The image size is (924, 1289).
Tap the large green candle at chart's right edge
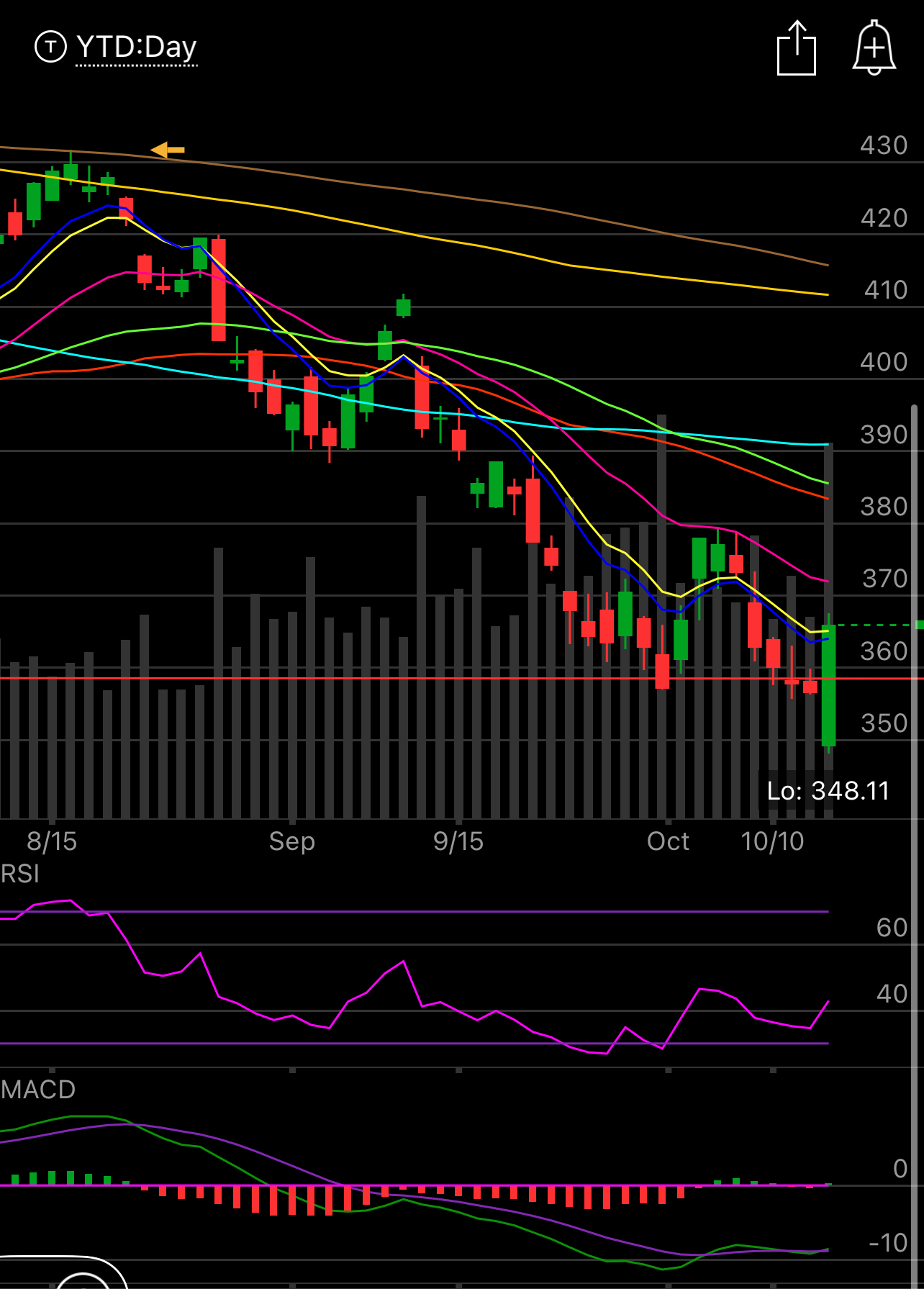point(829,685)
